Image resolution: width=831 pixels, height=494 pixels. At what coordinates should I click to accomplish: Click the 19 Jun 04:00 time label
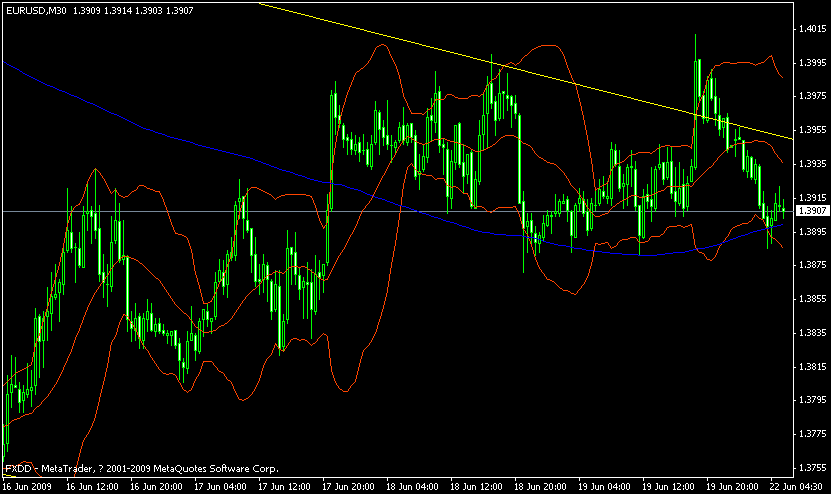605,487
